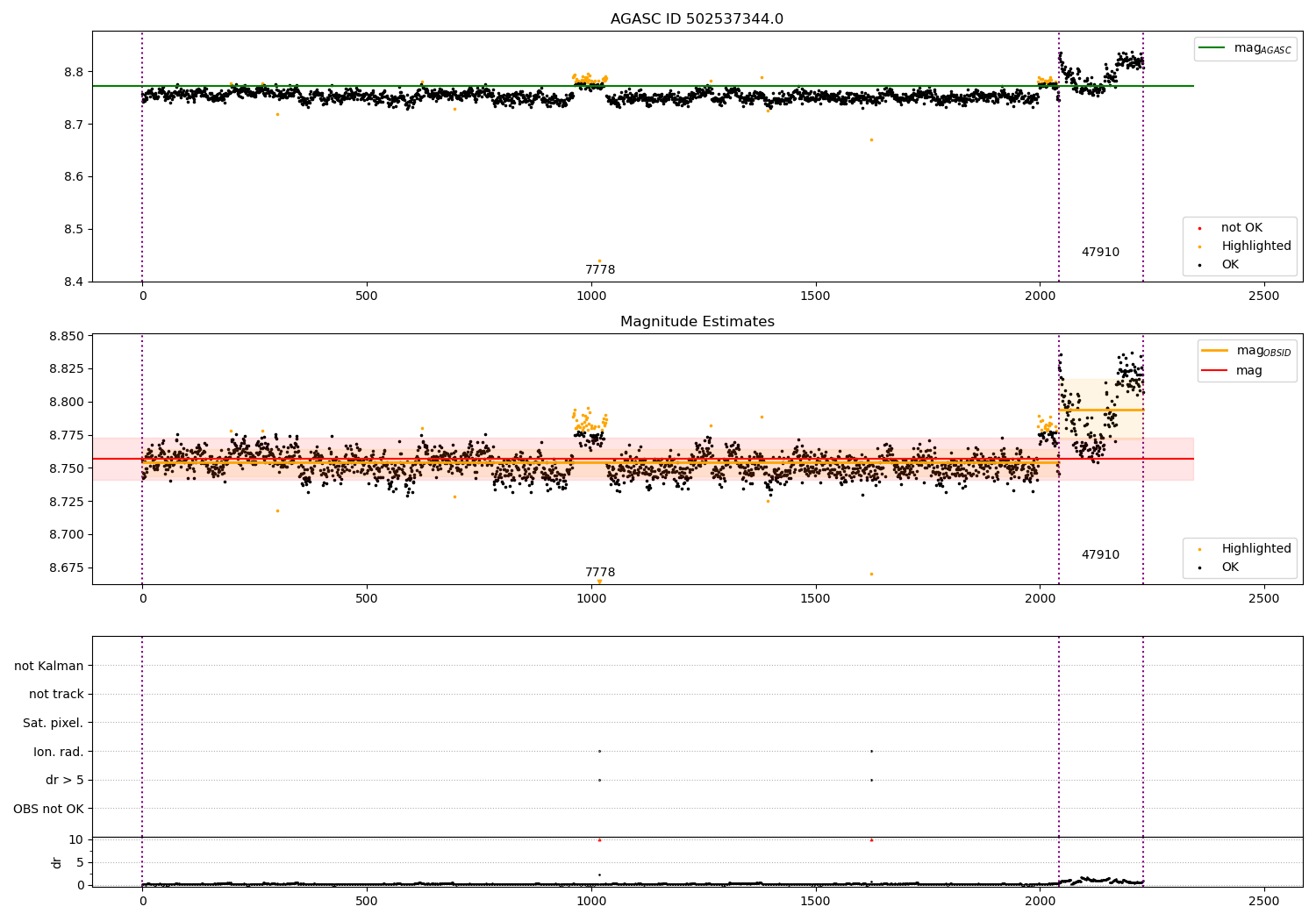Click the 'dr' axis label of bottom subplot
The image size is (1316, 921).
(x=57, y=862)
